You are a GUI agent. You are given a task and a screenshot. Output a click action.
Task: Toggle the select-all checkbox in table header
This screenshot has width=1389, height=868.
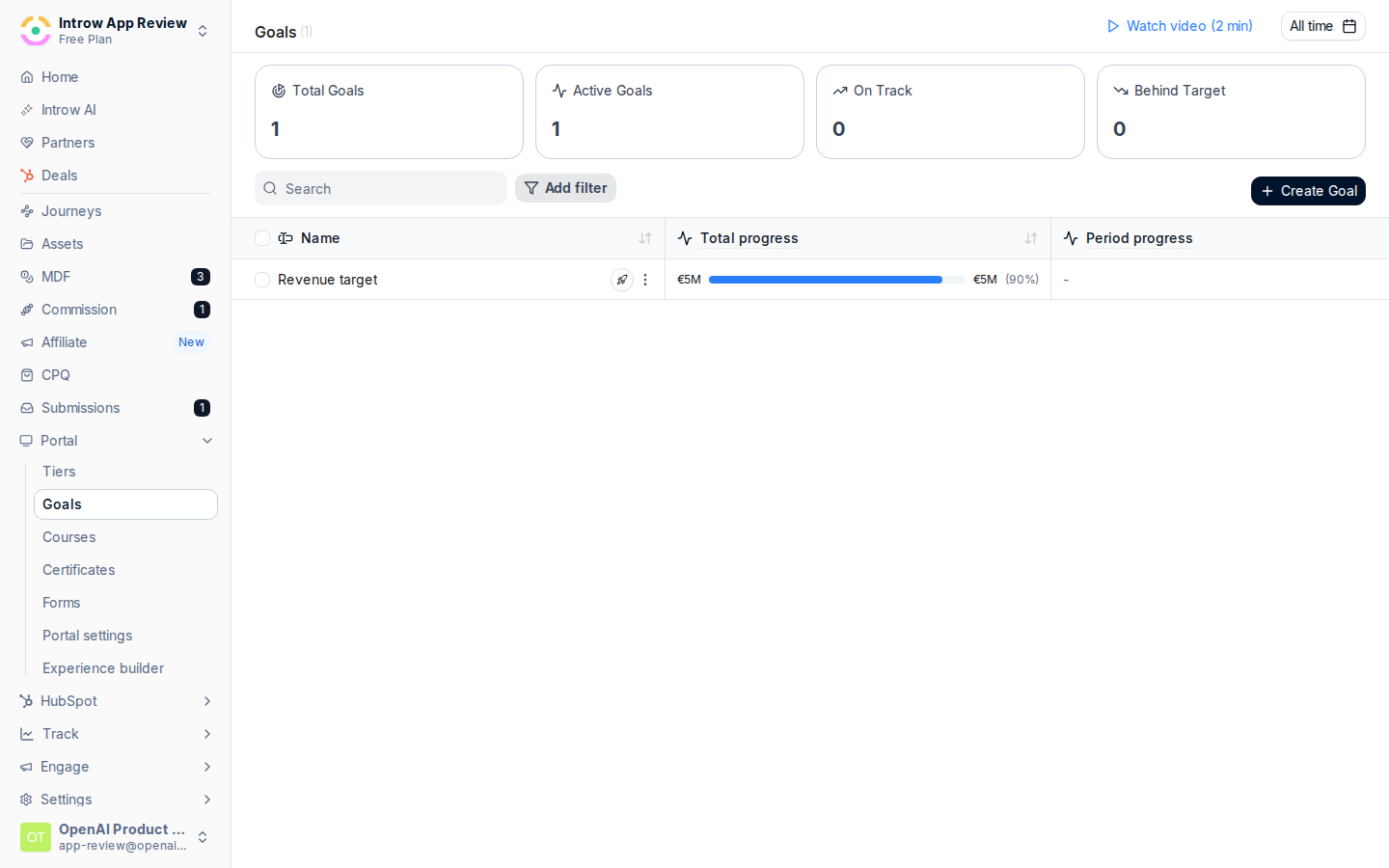click(x=262, y=238)
